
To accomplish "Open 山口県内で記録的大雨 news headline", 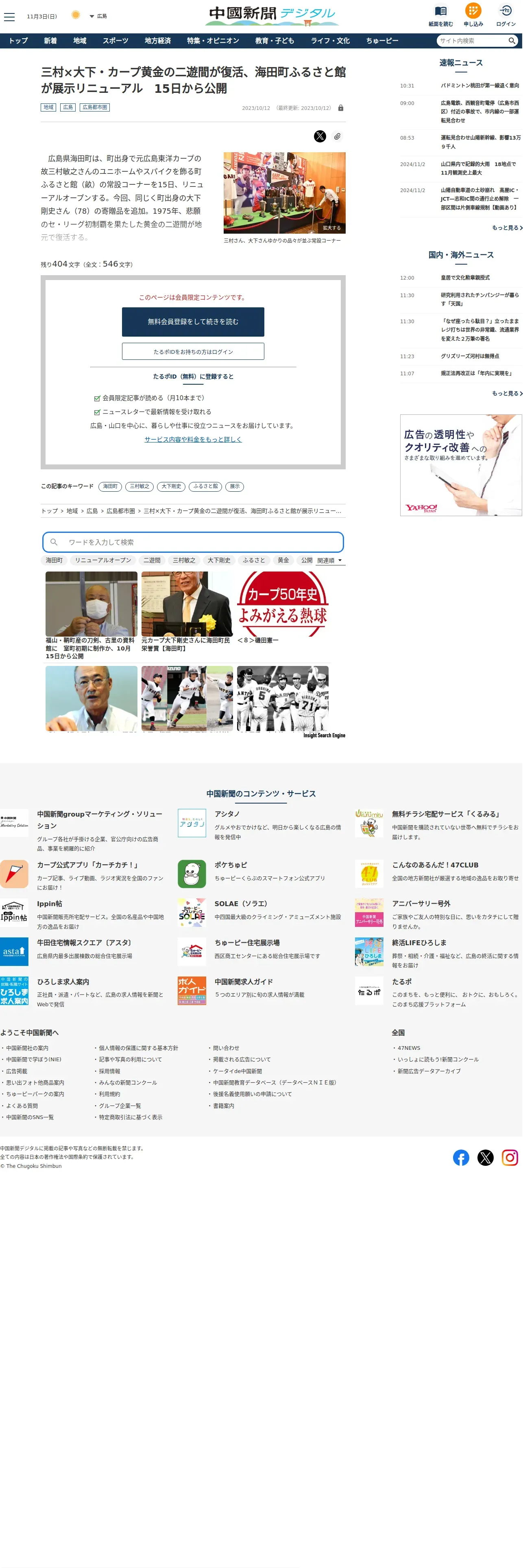I will pos(478,168).
